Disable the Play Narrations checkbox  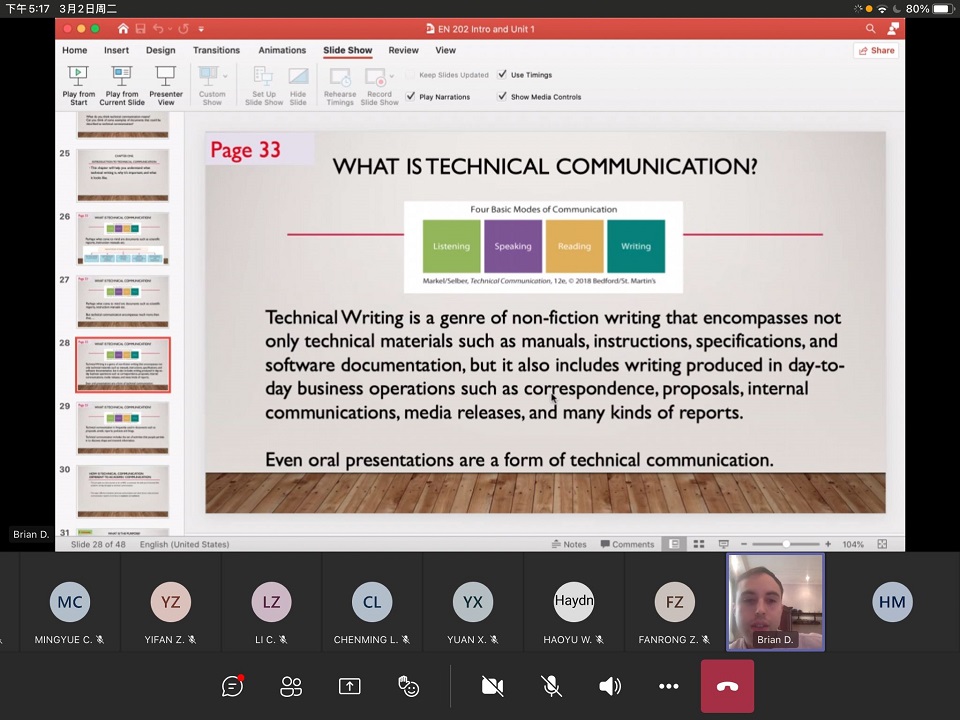pyautogui.click(x=411, y=97)
